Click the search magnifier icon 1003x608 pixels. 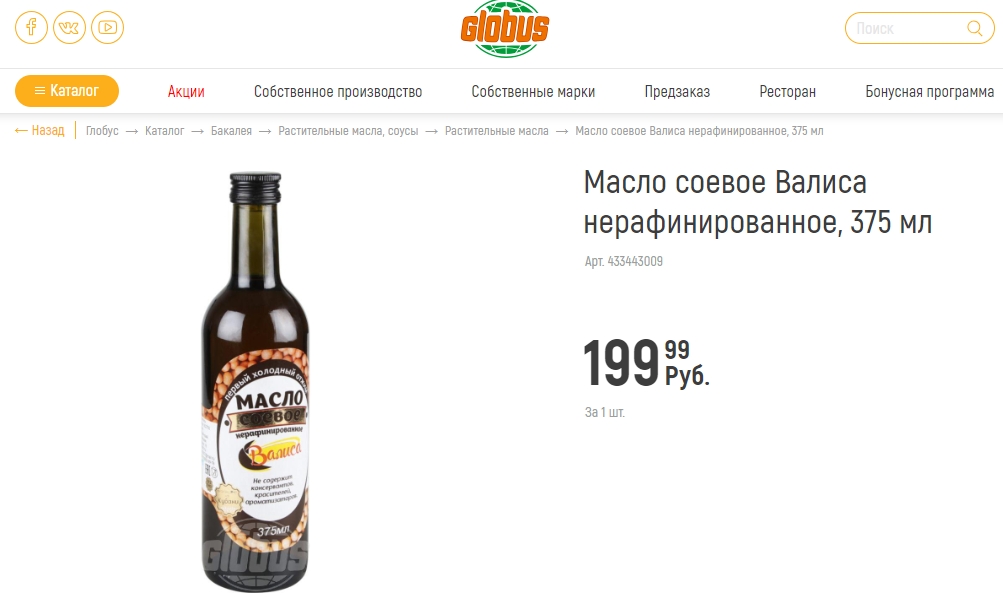click(974, 28)
